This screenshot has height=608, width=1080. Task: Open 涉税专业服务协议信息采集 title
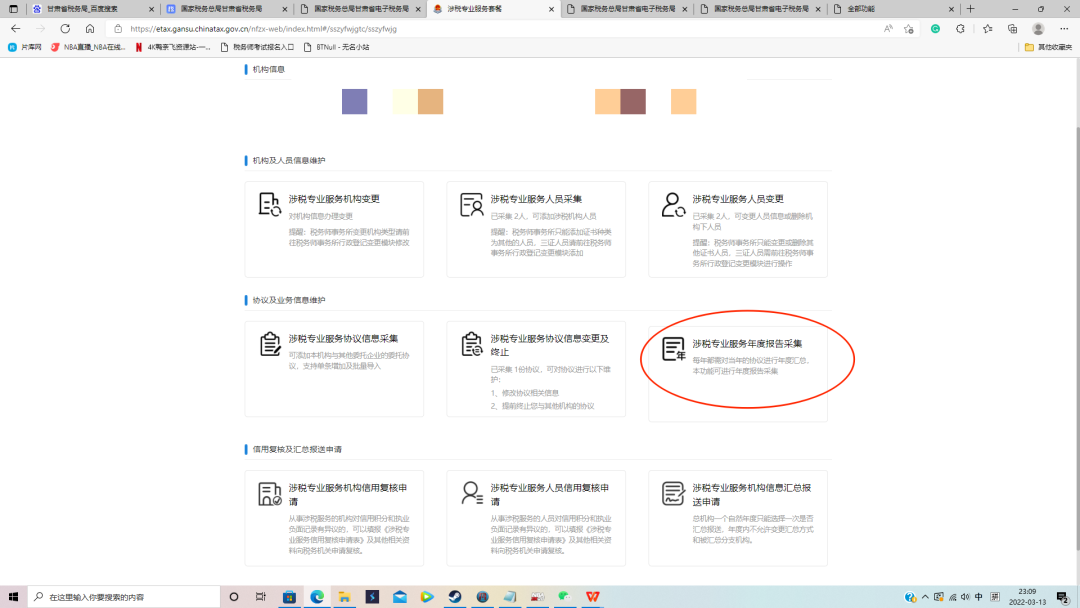click(x=343, y=339)
